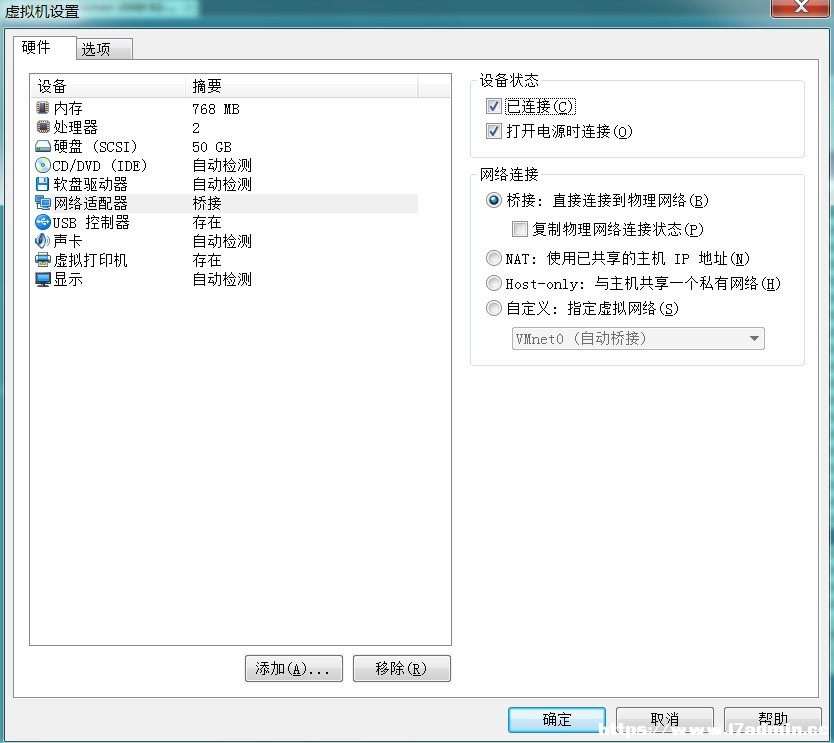The height and width of the screenshot is (743, 834).
Task: Click the 取消 cancel button
Action: click(665, 720)
